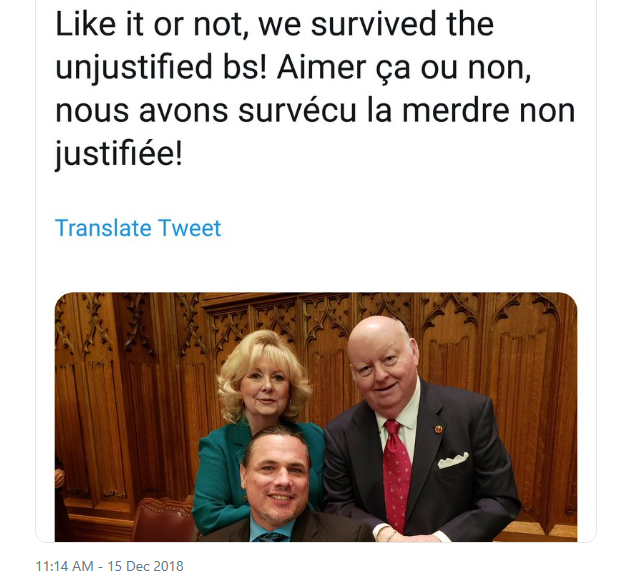
Task: Click the line 'unjustified bs! Aimer ça ou non,'
Action: (293, 67)
